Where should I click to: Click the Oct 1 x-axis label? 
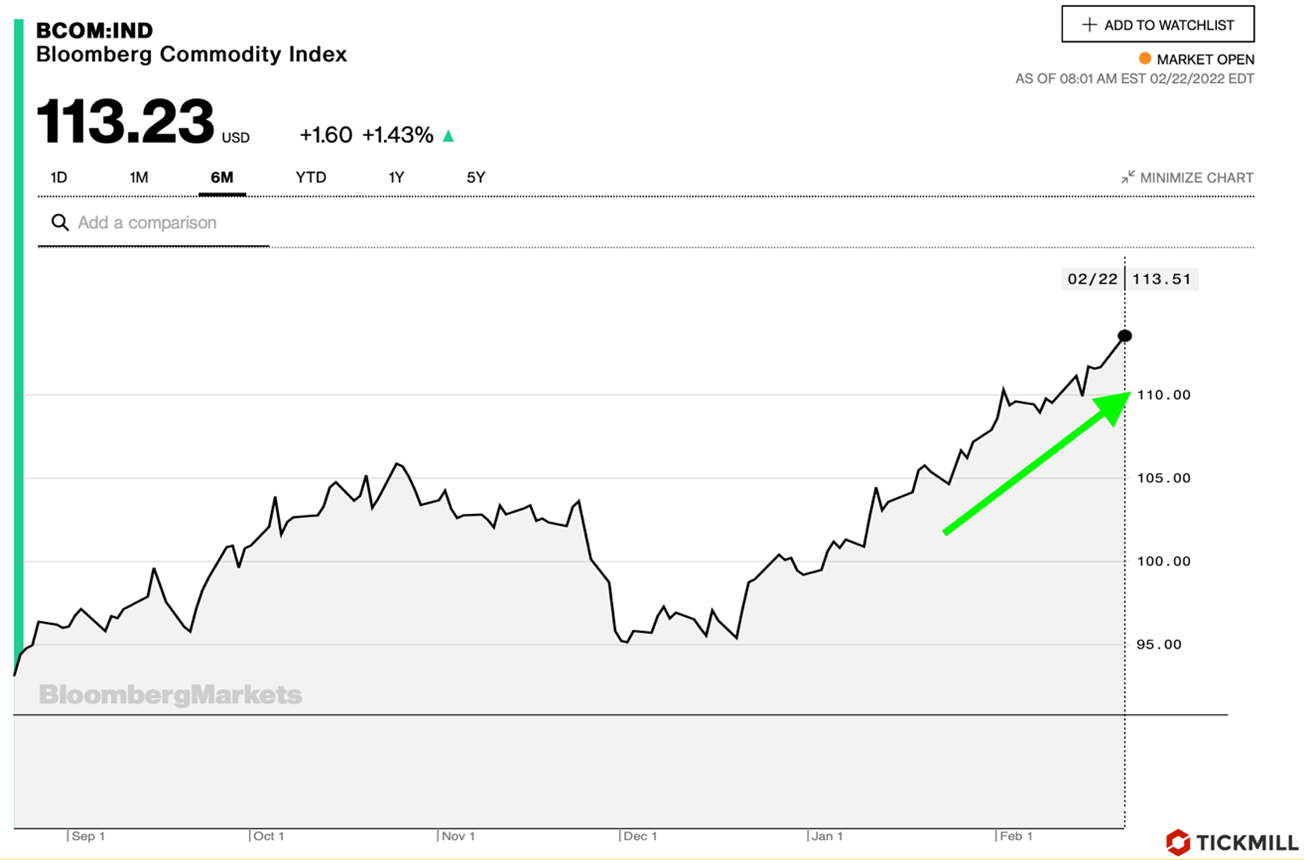point(269,836)
